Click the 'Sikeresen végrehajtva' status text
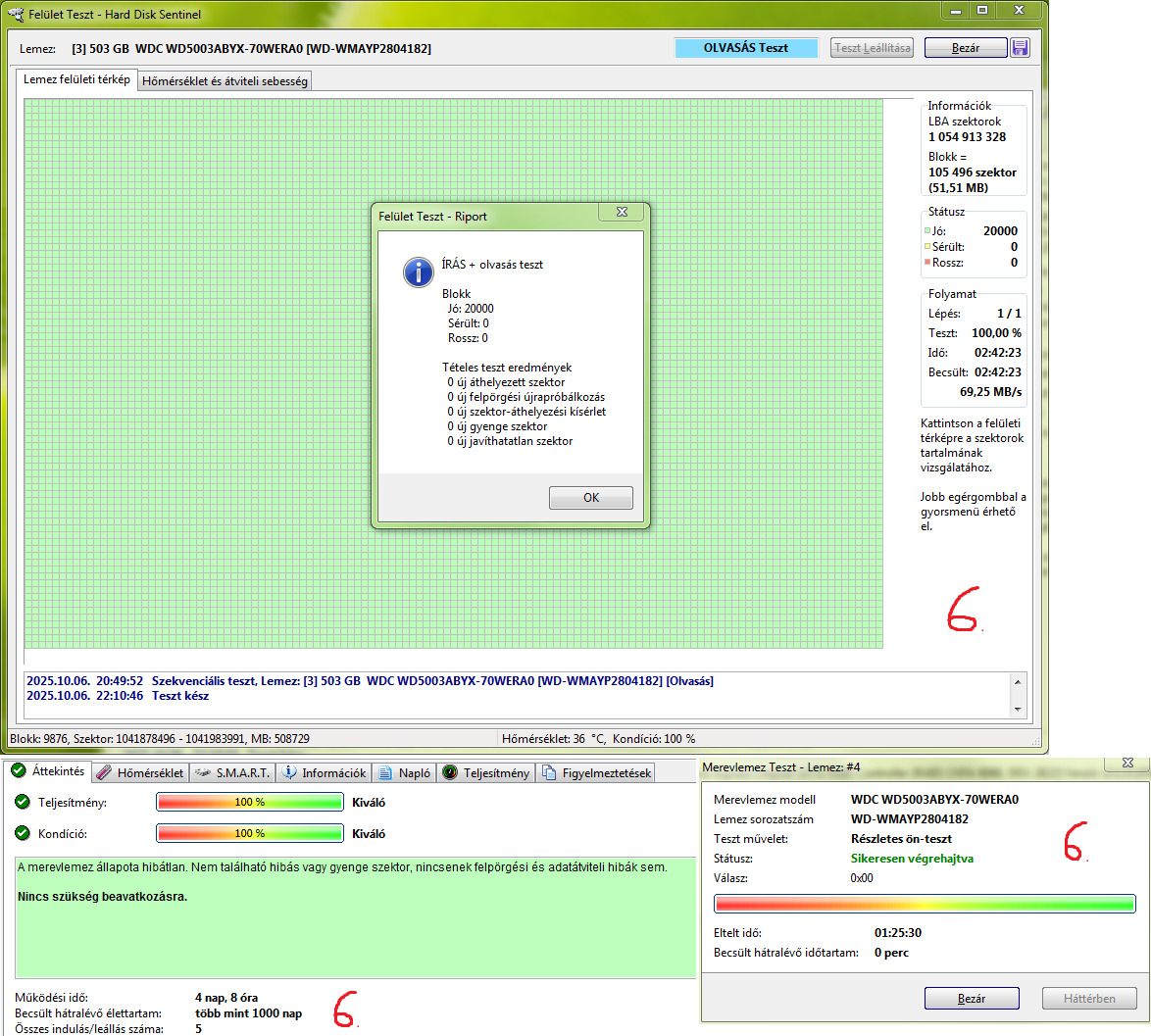This screenshot has width=1151, height=1036. pyautogui.click(x=912, y=859)
